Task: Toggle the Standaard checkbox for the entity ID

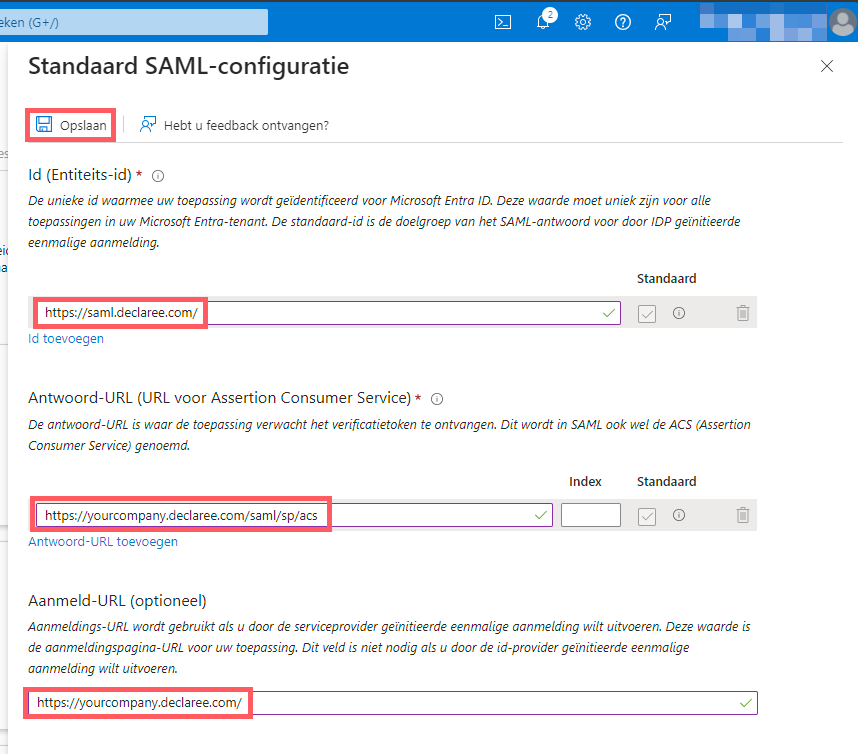Action: pyautogui.click(x=646, y=313)
